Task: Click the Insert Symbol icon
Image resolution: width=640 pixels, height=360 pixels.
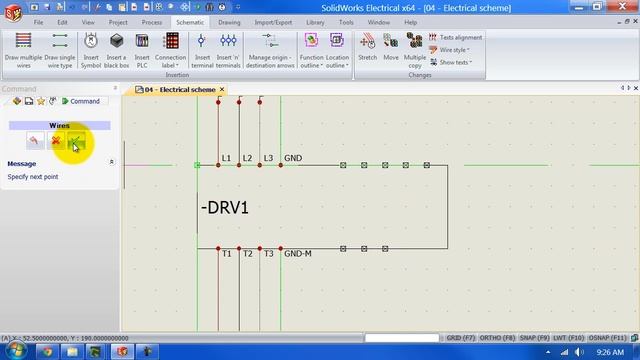Action: pyautogui.click(x=91, y=50)
